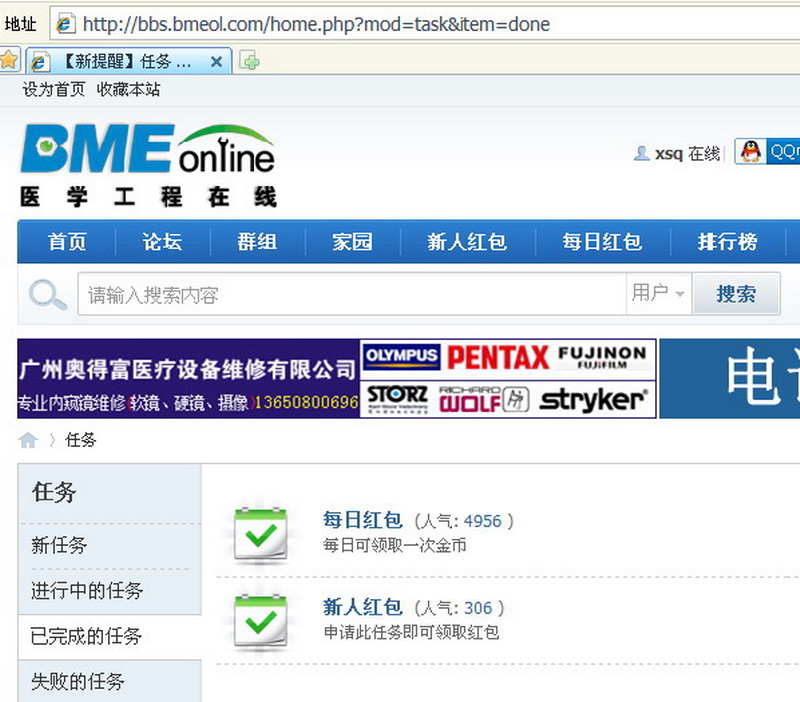Click the search content input field

coord(350,295)
